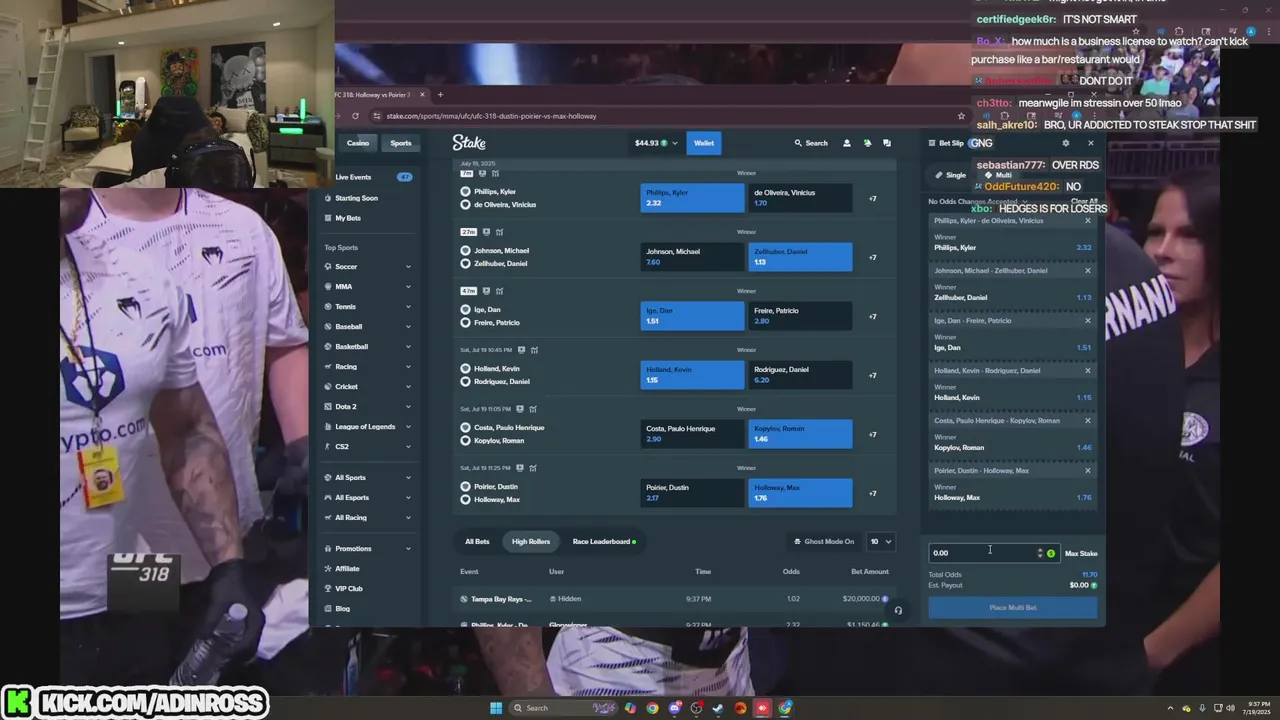
Task: Remove Holland, Kevin selection from bet slip
Action: (x=1088, y=371)
